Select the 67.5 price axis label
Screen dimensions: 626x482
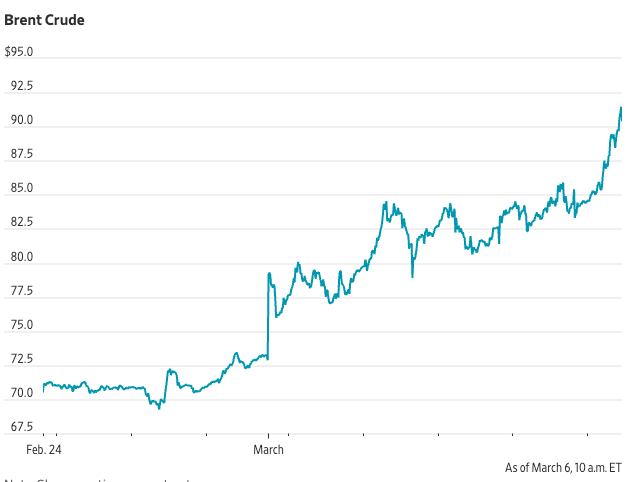(21, 427)
